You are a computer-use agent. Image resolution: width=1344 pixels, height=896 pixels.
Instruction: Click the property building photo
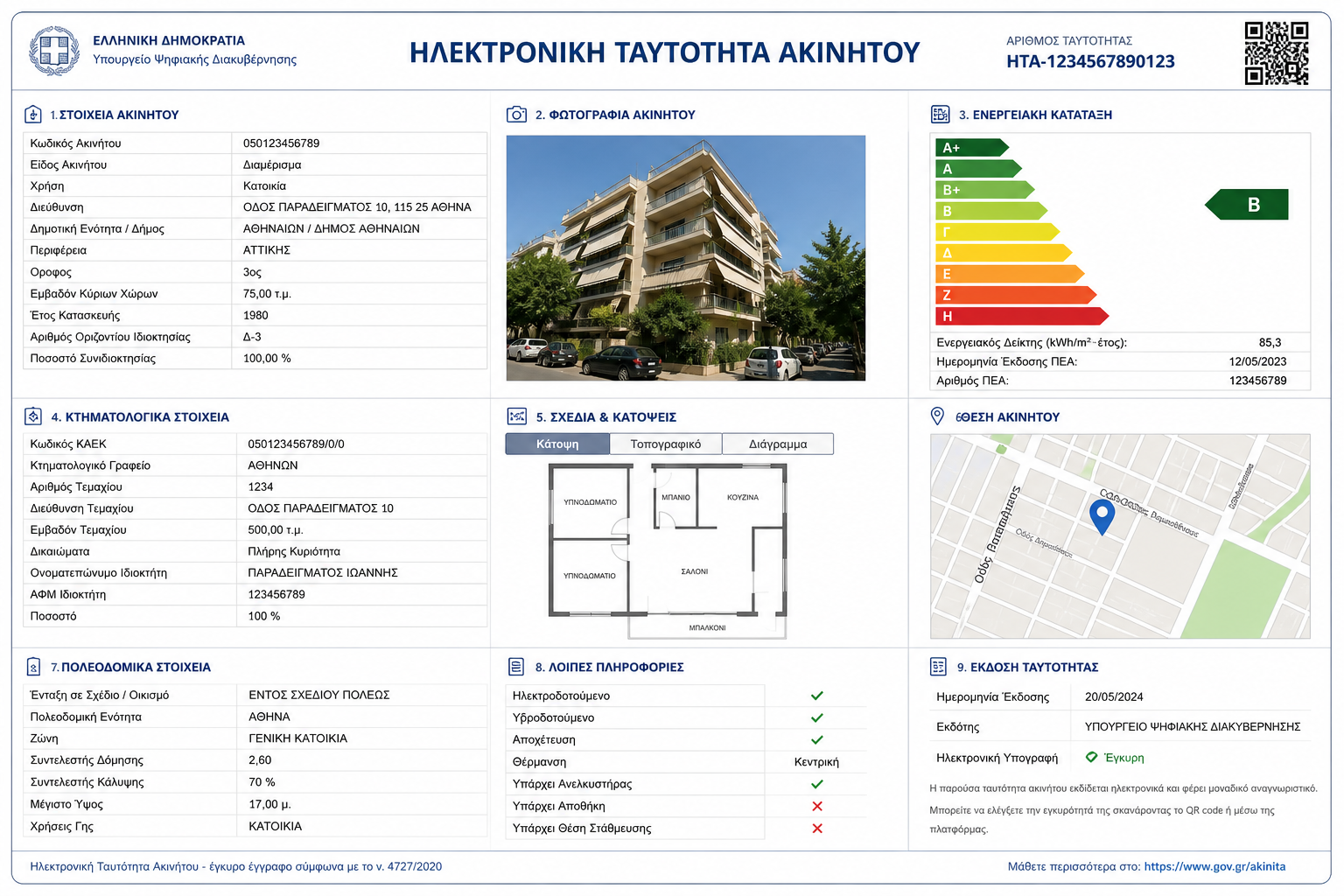(686, 258)
